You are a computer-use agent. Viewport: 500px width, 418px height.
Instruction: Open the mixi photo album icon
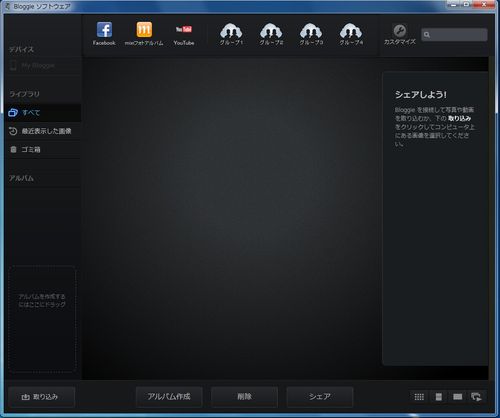point(144,30)
